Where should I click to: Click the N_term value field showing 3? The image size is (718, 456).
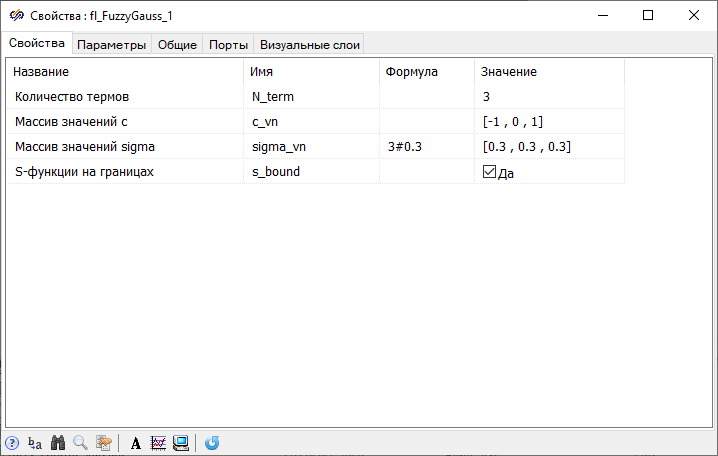[x=549, y=97]
